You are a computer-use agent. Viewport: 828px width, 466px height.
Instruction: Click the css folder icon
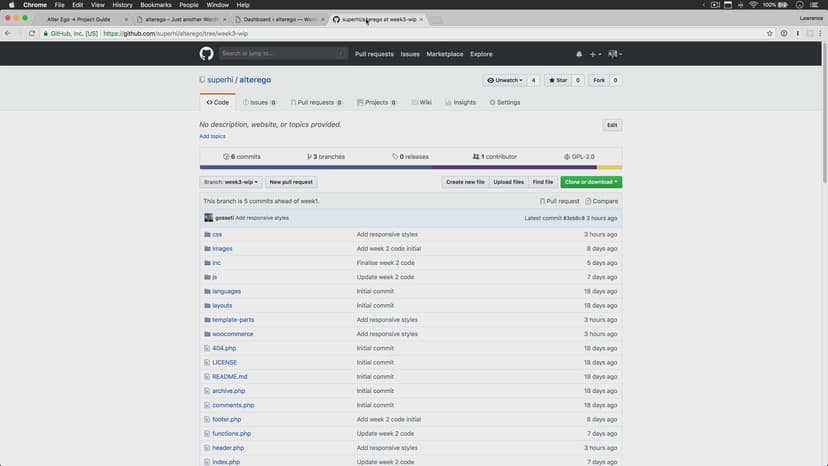206,234
